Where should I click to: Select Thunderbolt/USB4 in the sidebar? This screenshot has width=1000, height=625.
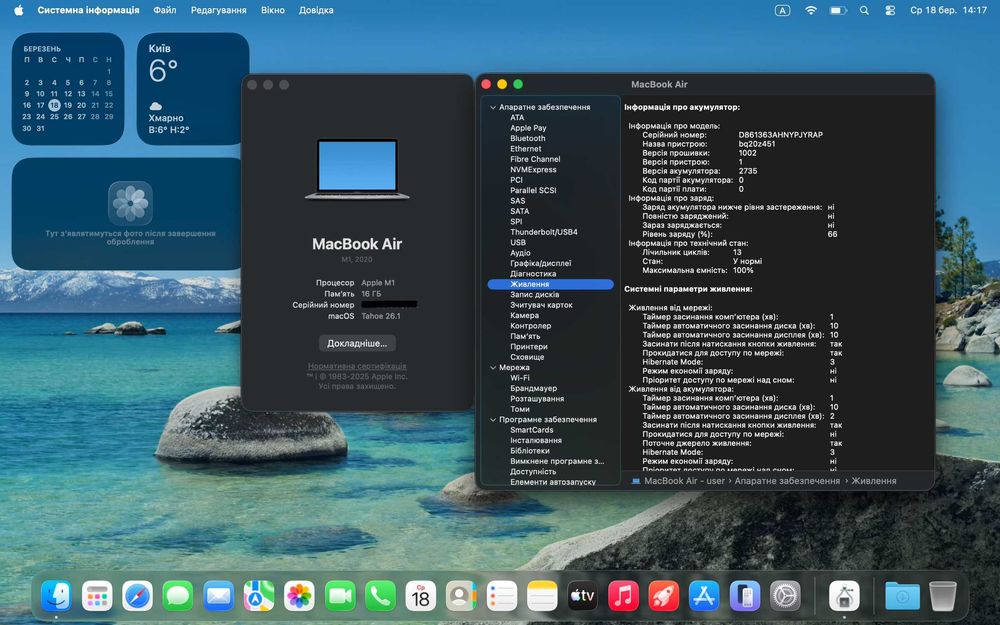coord(543,232)
